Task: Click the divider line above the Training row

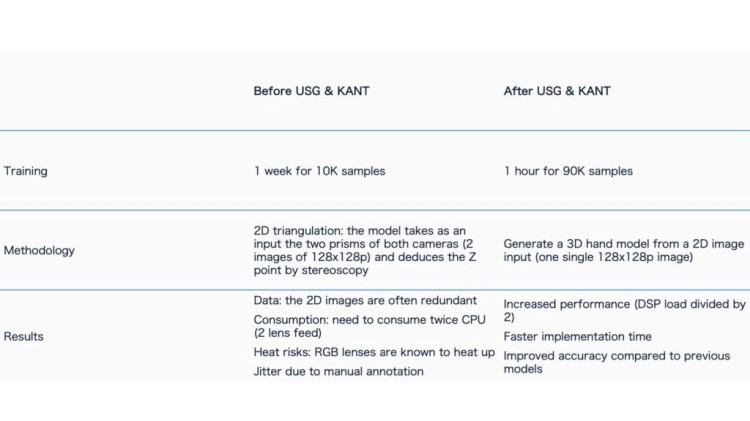Action: tap(375, 131)
